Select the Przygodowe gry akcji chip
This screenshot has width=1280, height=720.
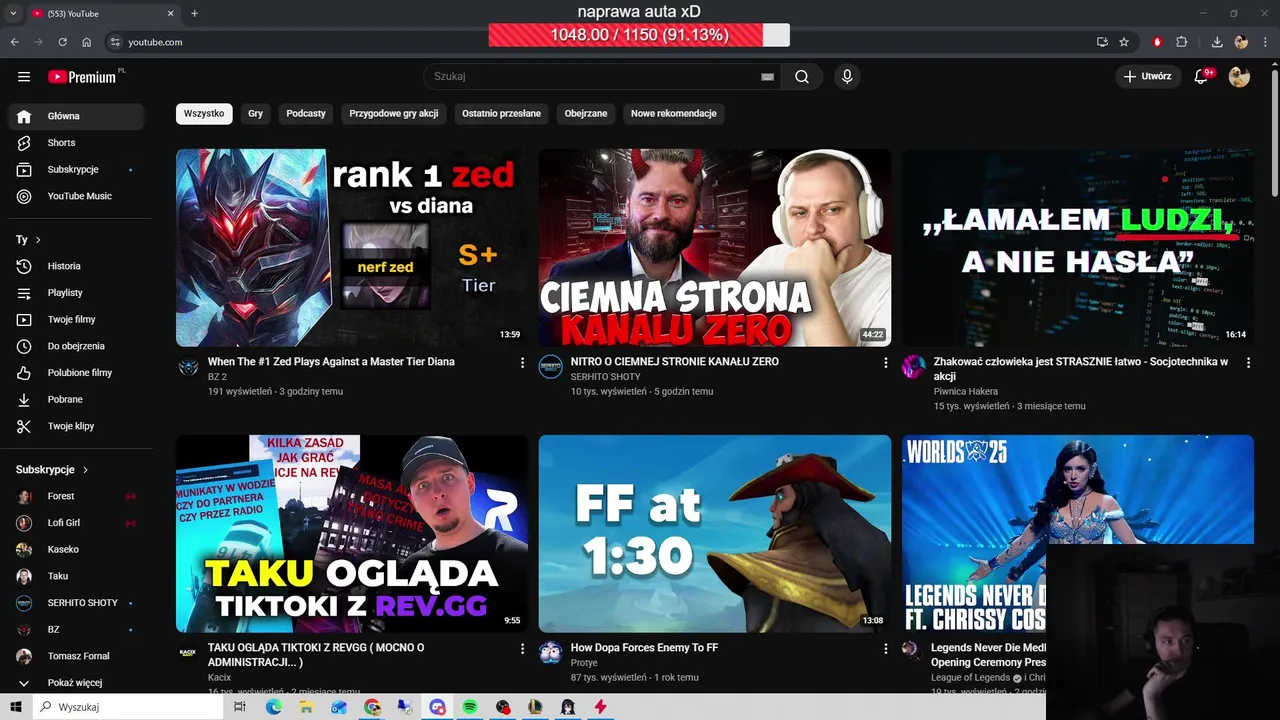(394, 114)
